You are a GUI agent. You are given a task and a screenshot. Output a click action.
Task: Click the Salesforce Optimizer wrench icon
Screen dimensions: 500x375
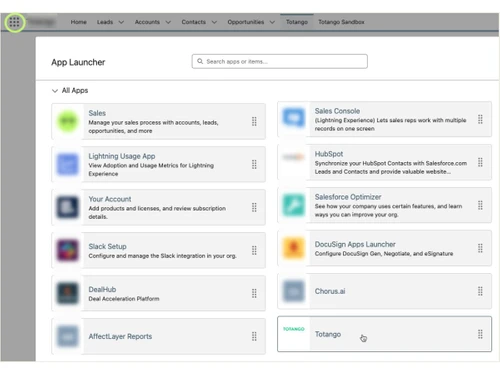click(x=294, y=205)
